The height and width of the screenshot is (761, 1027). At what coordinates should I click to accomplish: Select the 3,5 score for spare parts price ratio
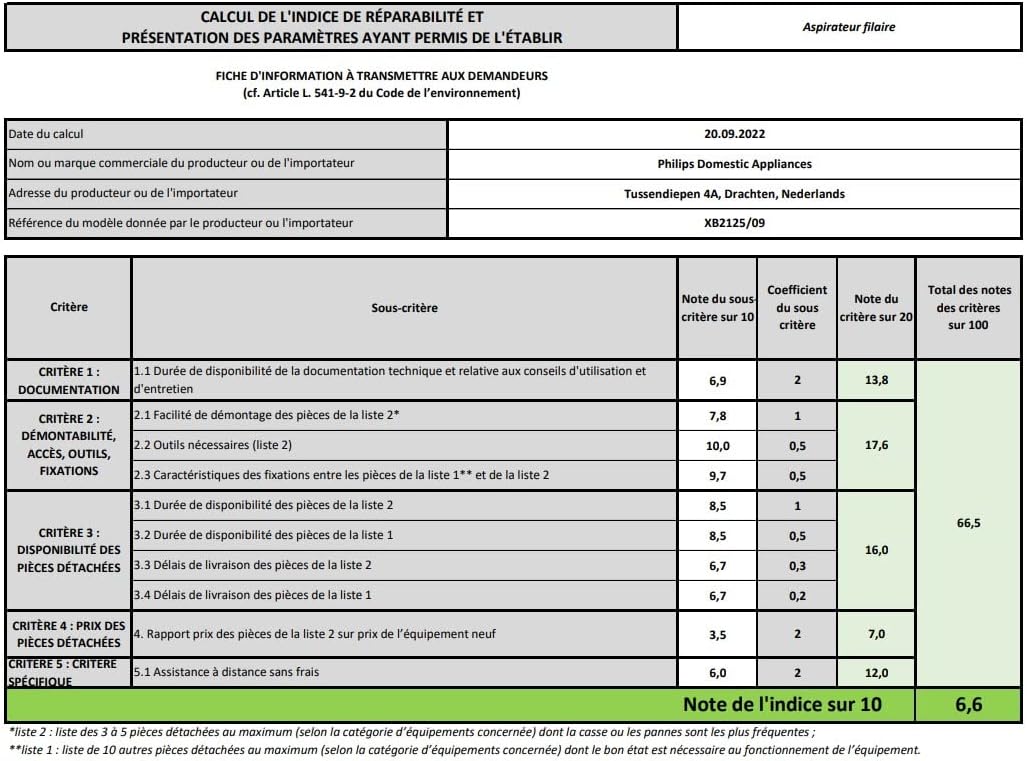click(717, 635)
